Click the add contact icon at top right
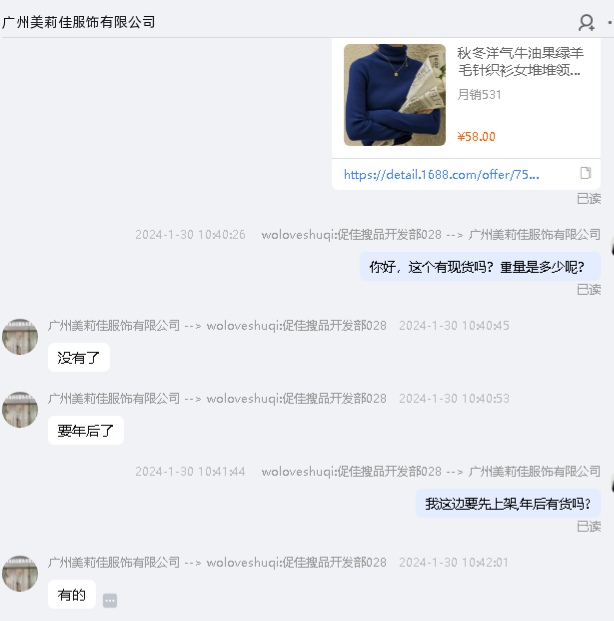The width and height of the screenshot is (614, 621). tap(586, 23)
